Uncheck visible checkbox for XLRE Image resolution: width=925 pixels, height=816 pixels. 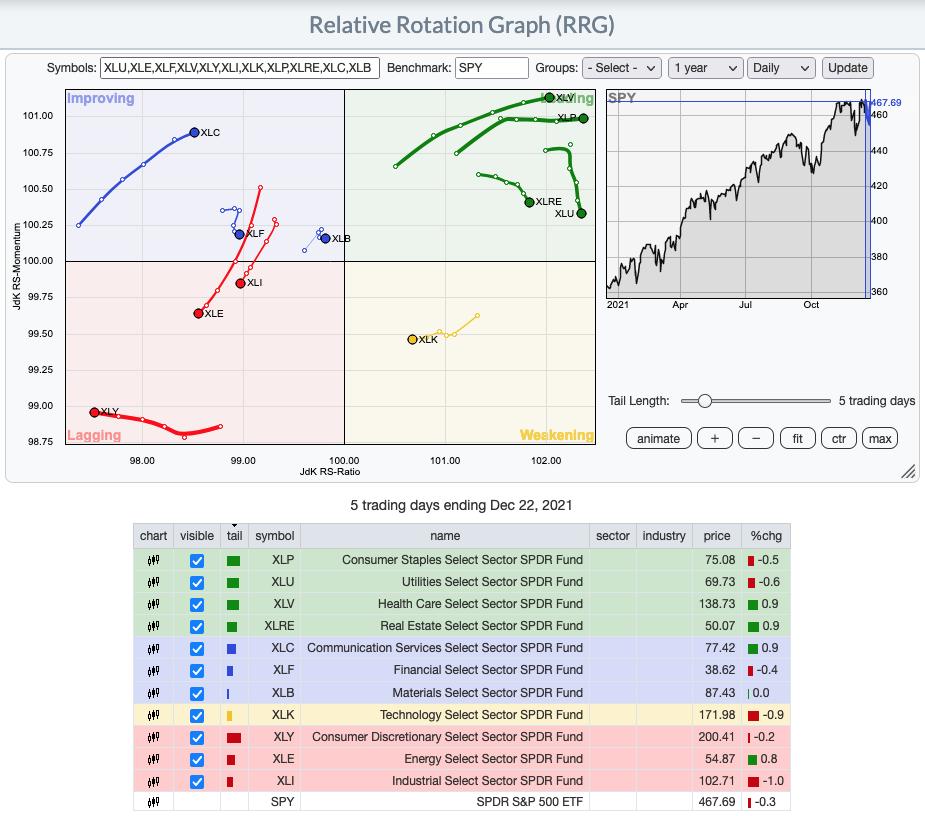point(197,627)
